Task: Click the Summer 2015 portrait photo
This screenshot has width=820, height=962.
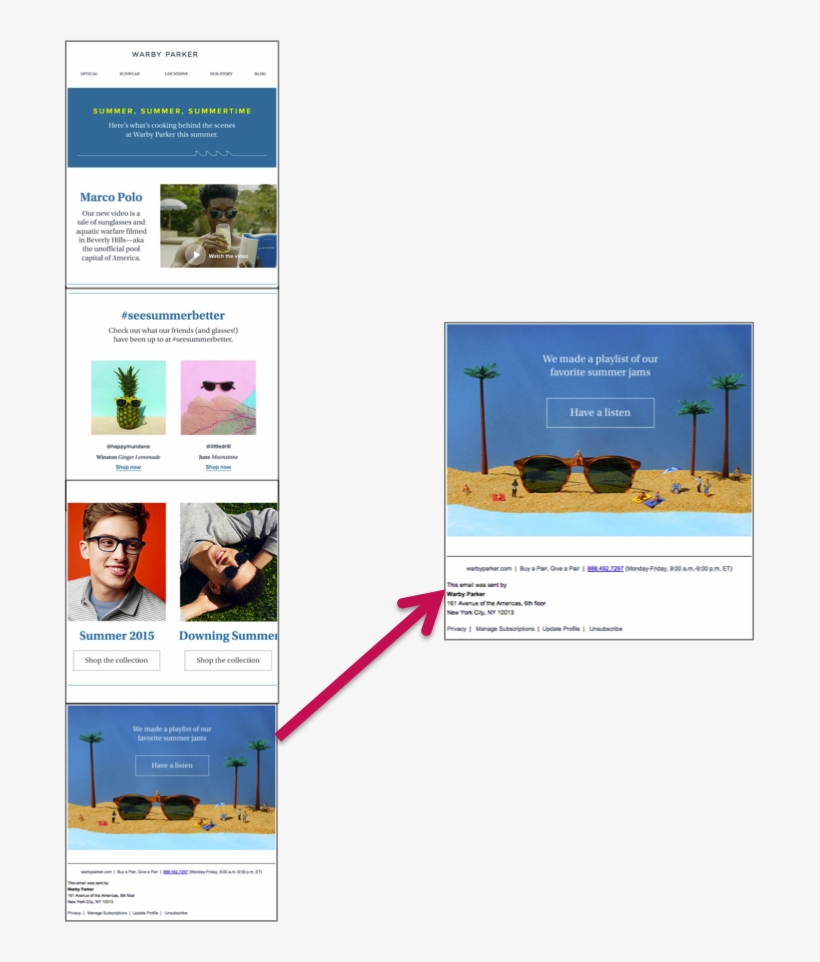Action: [116, 562]
